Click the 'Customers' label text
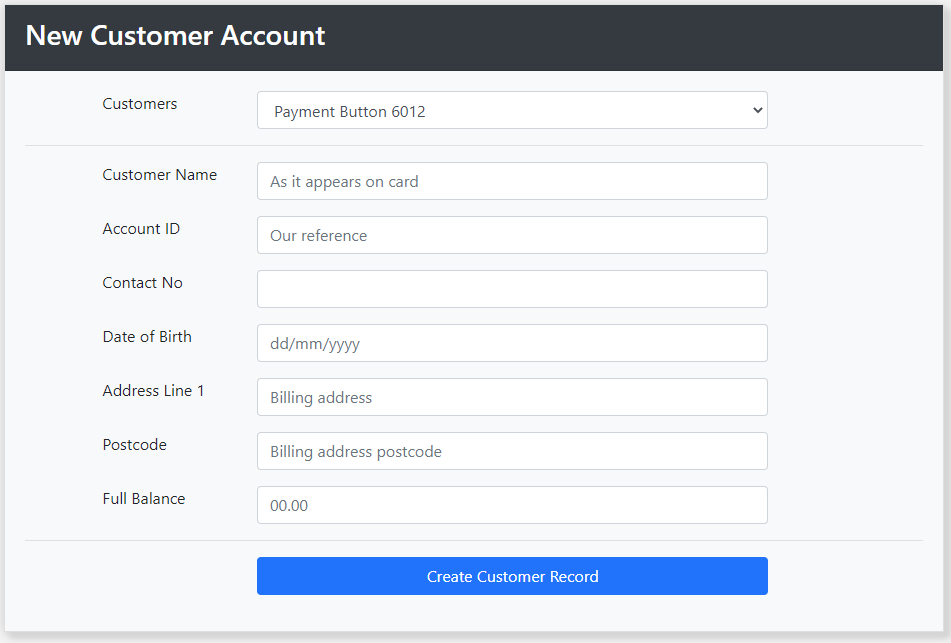This screenshot has width=951, height=643. tap(139, 104)
